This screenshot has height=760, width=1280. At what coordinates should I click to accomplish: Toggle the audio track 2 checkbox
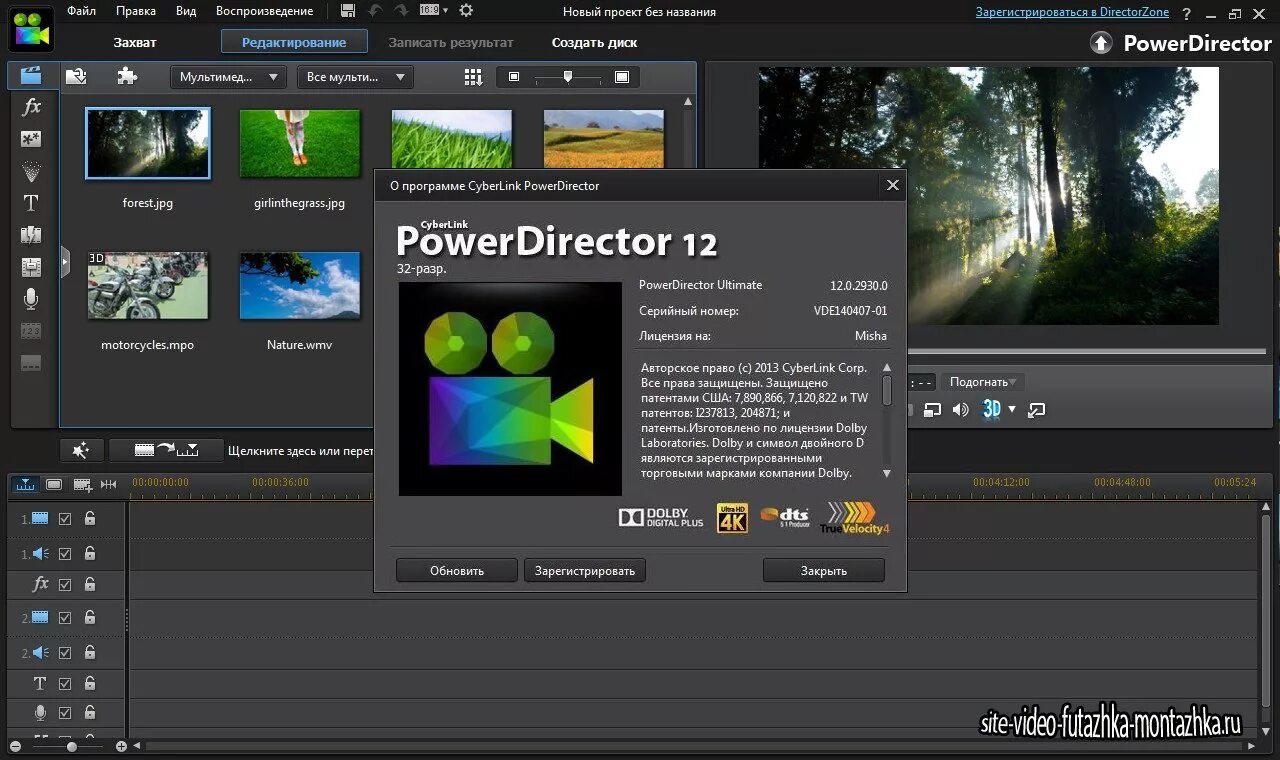65,653
